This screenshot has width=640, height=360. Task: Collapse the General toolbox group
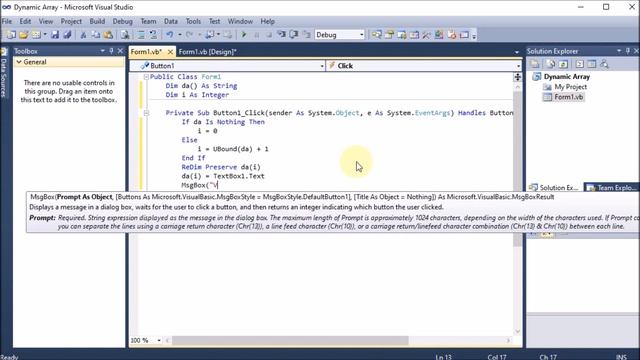coord(19,62)
